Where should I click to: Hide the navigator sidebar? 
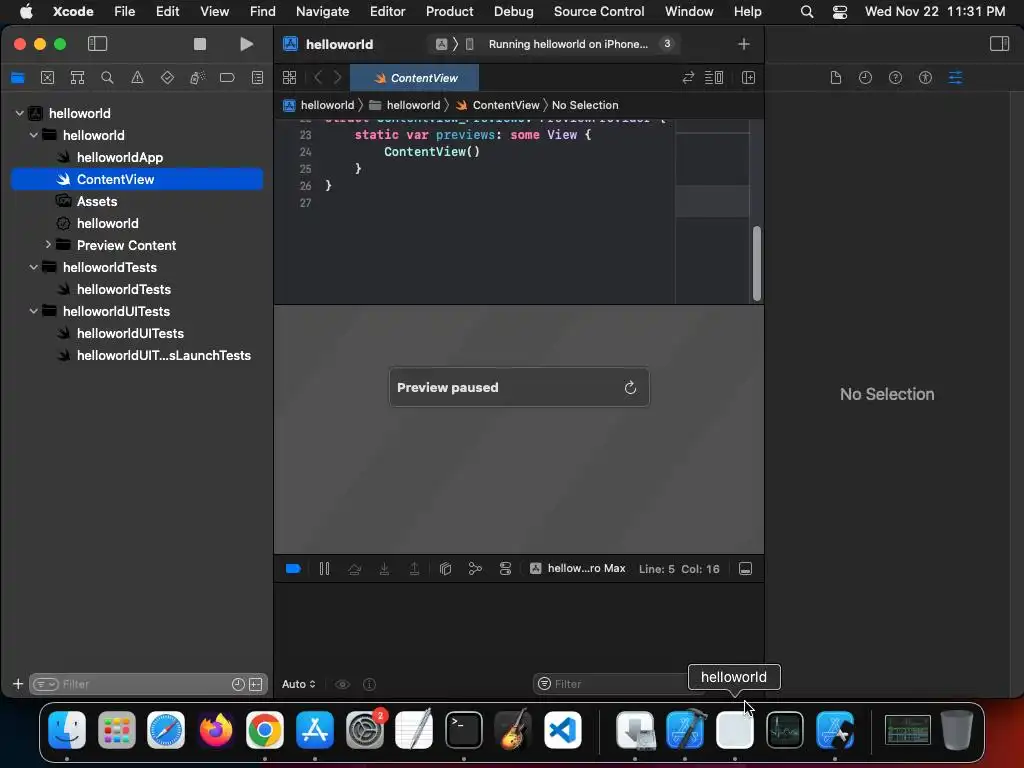(x=97, y=44)
